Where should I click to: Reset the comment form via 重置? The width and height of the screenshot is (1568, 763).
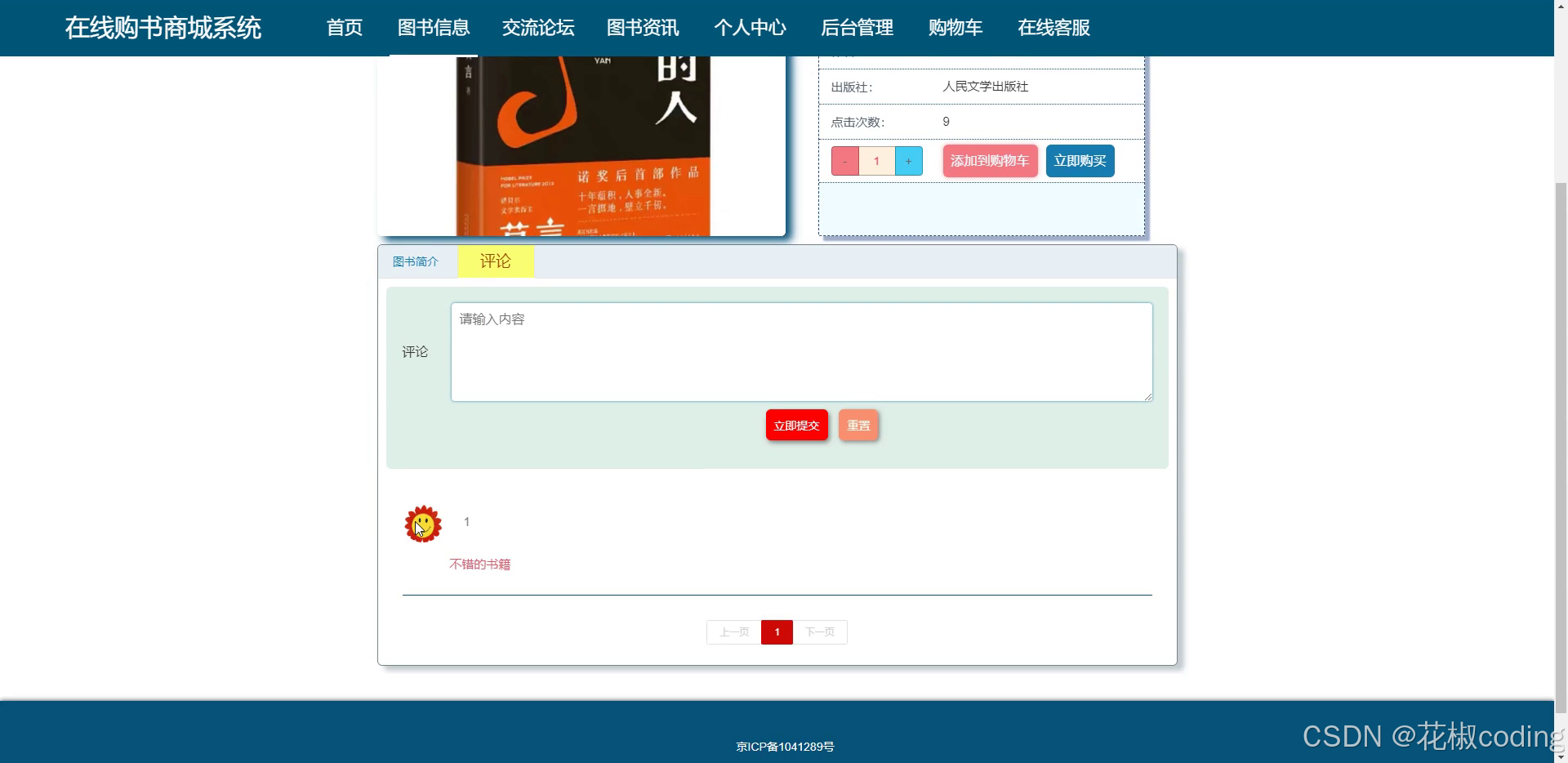click(x=857, y=425)
